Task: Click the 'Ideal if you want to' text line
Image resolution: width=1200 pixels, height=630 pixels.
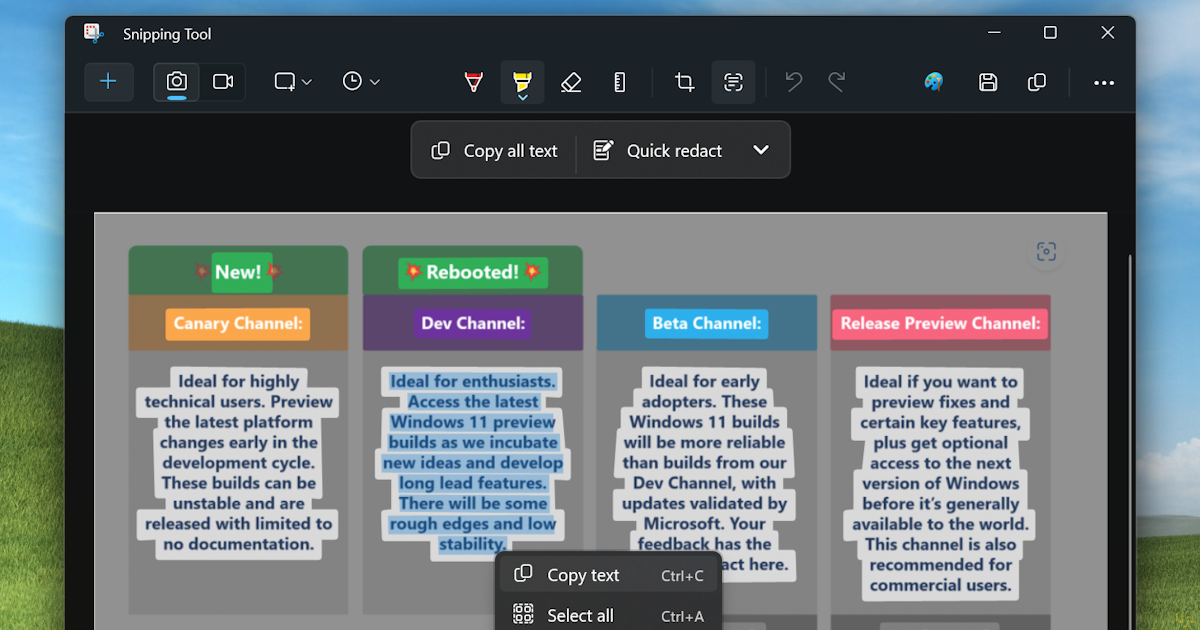Action: (940, 381)
